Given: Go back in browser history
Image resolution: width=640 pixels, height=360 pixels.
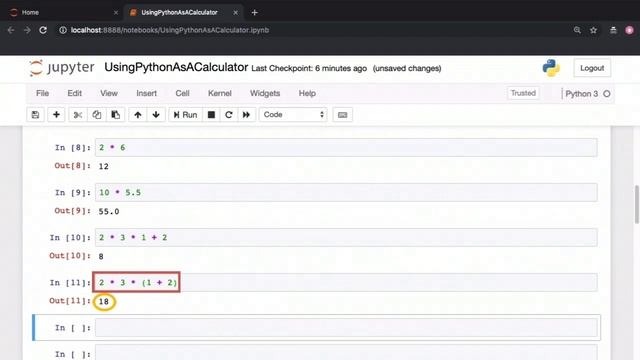Looking at the screenshot, I should pos(11,30).
